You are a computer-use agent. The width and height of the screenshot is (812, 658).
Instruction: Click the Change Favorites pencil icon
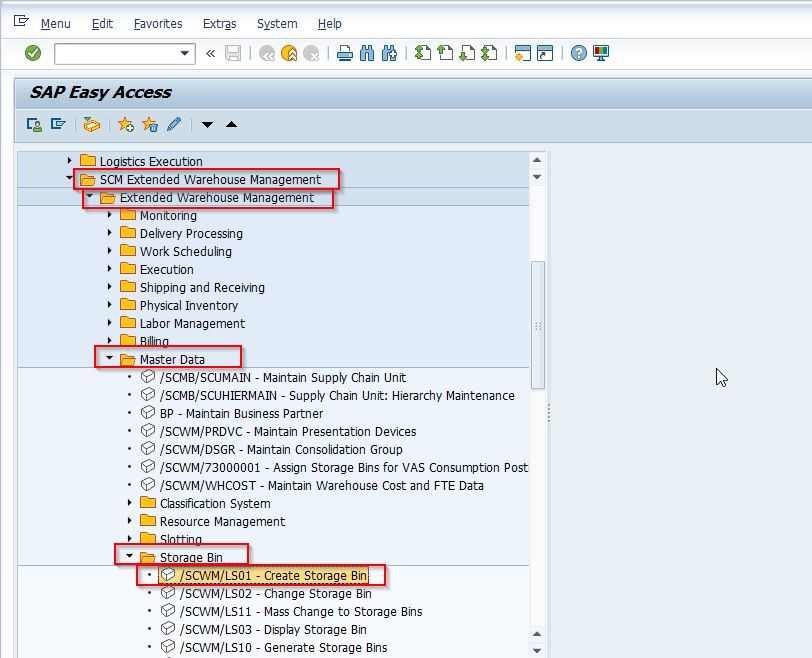point(174,125)
